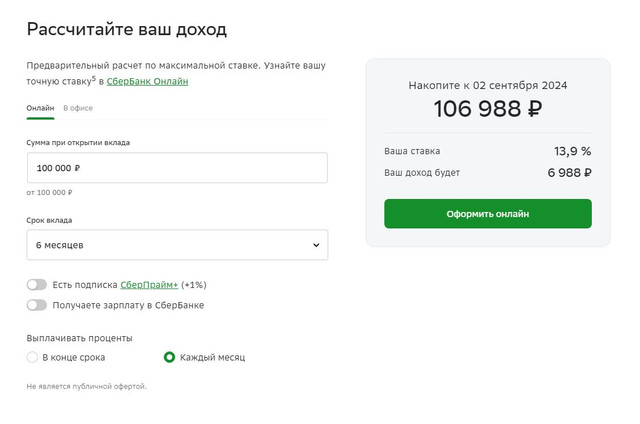Click the от 100 000 ₽ hint text

point(49,192)
